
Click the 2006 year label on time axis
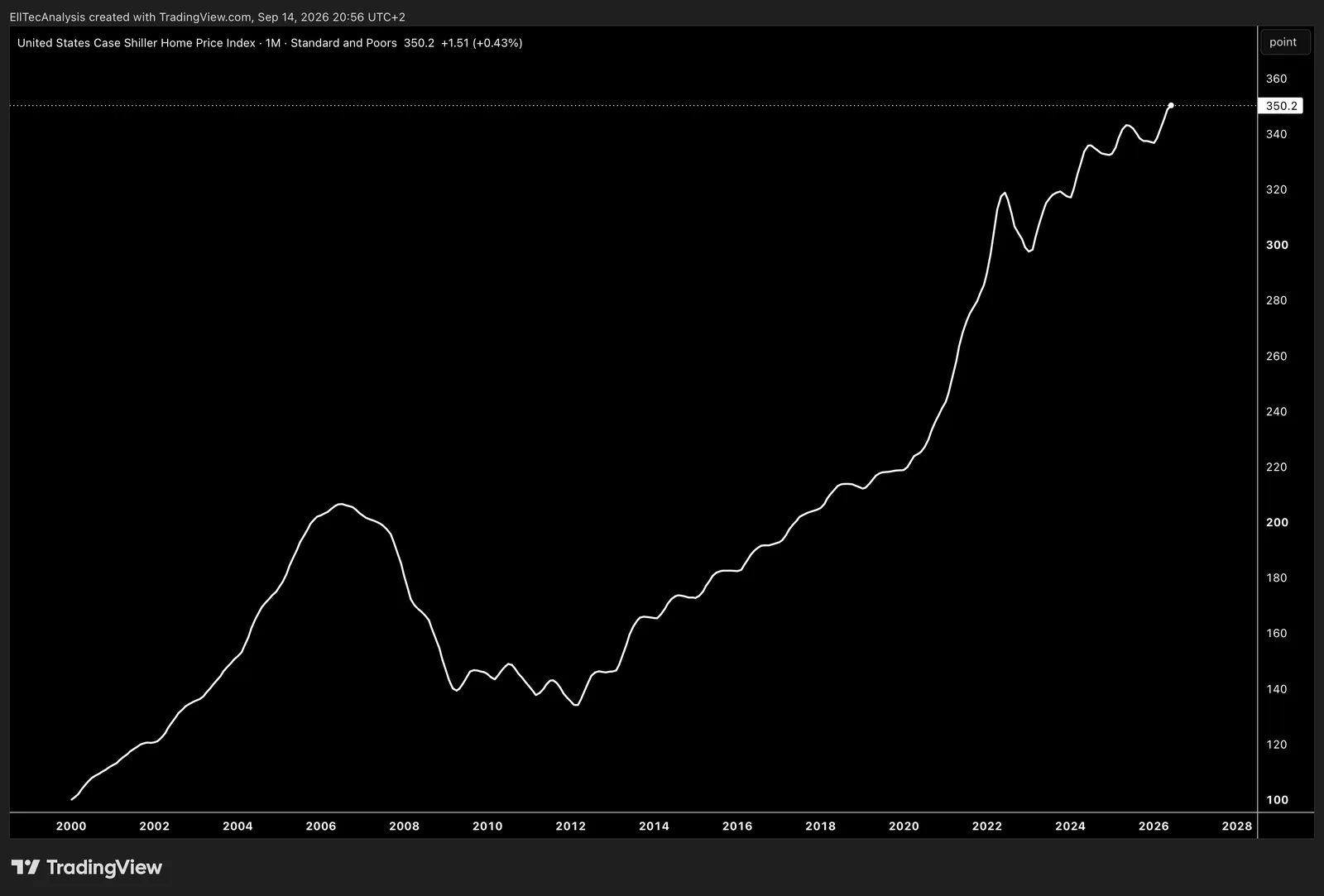tap(321, 826)
